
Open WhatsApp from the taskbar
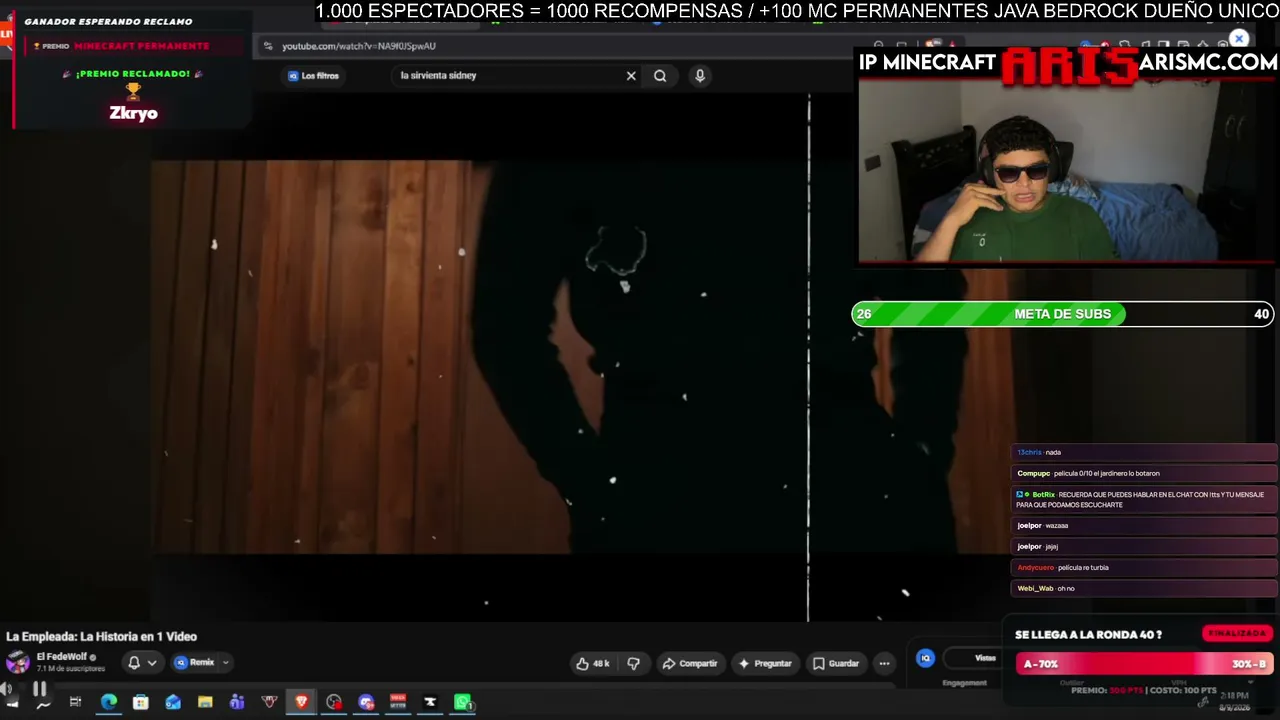tap(462, 702)
